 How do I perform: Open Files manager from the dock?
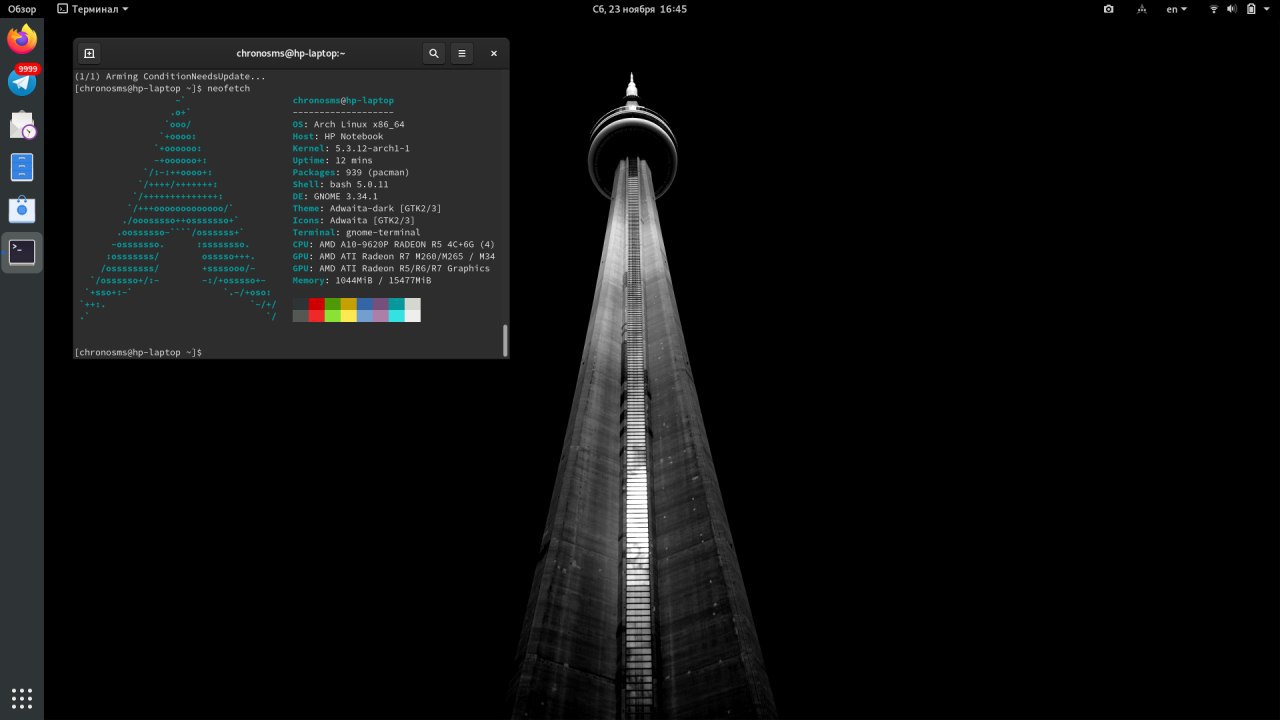[x=22, y=167]
